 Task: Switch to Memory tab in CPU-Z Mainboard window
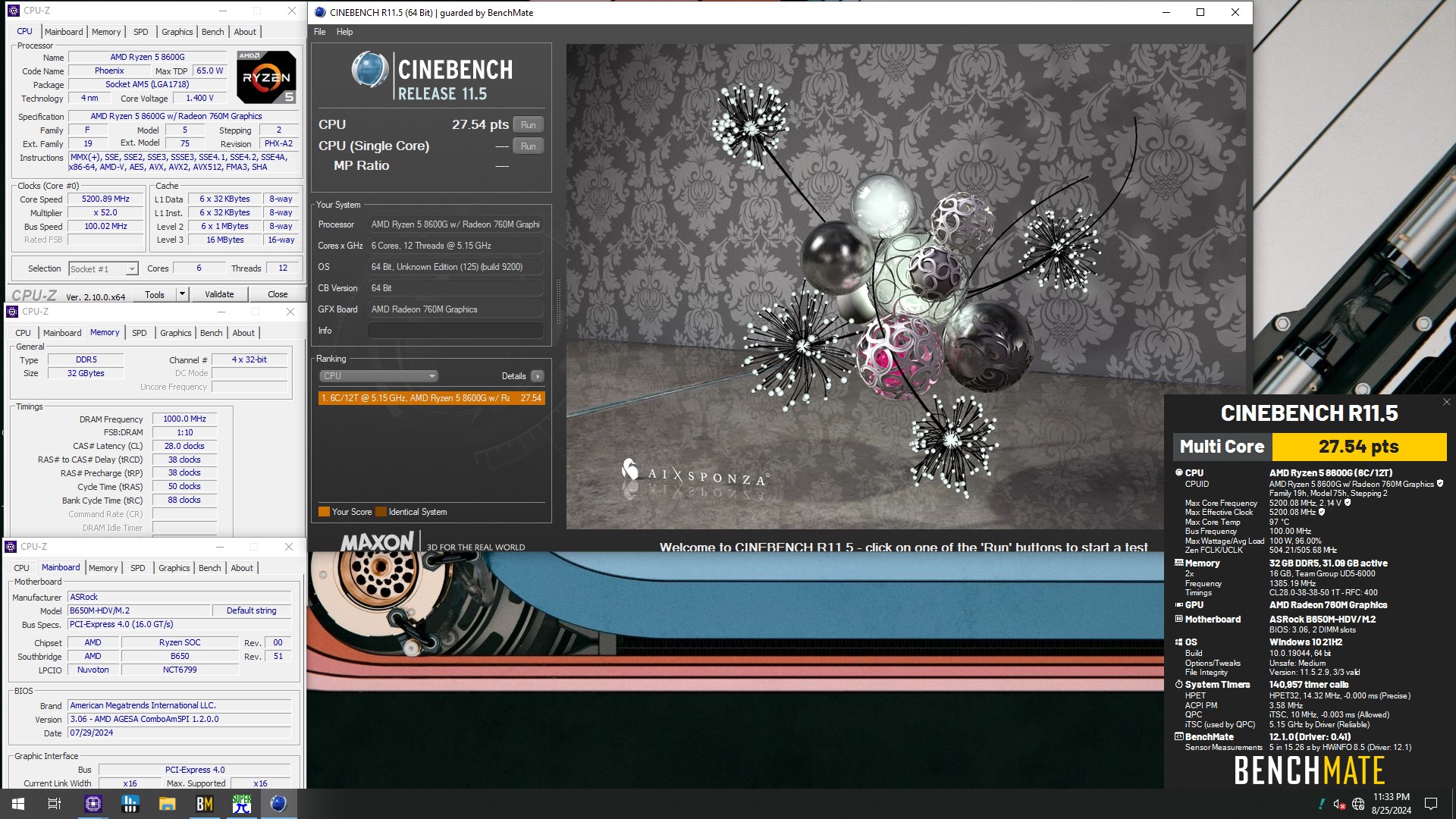103,568
